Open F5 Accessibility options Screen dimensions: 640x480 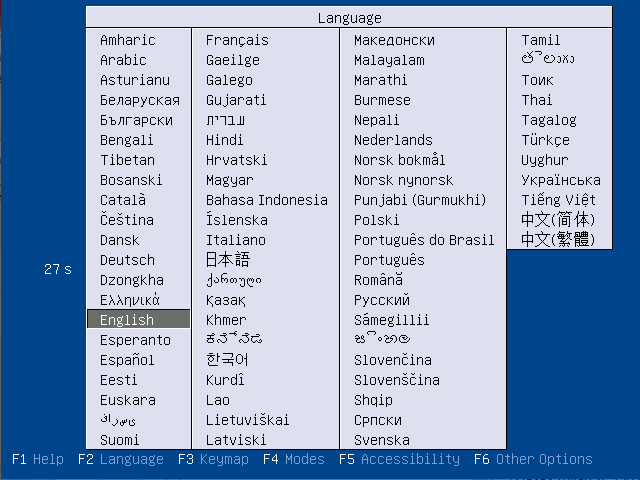(x=400, y=459)
